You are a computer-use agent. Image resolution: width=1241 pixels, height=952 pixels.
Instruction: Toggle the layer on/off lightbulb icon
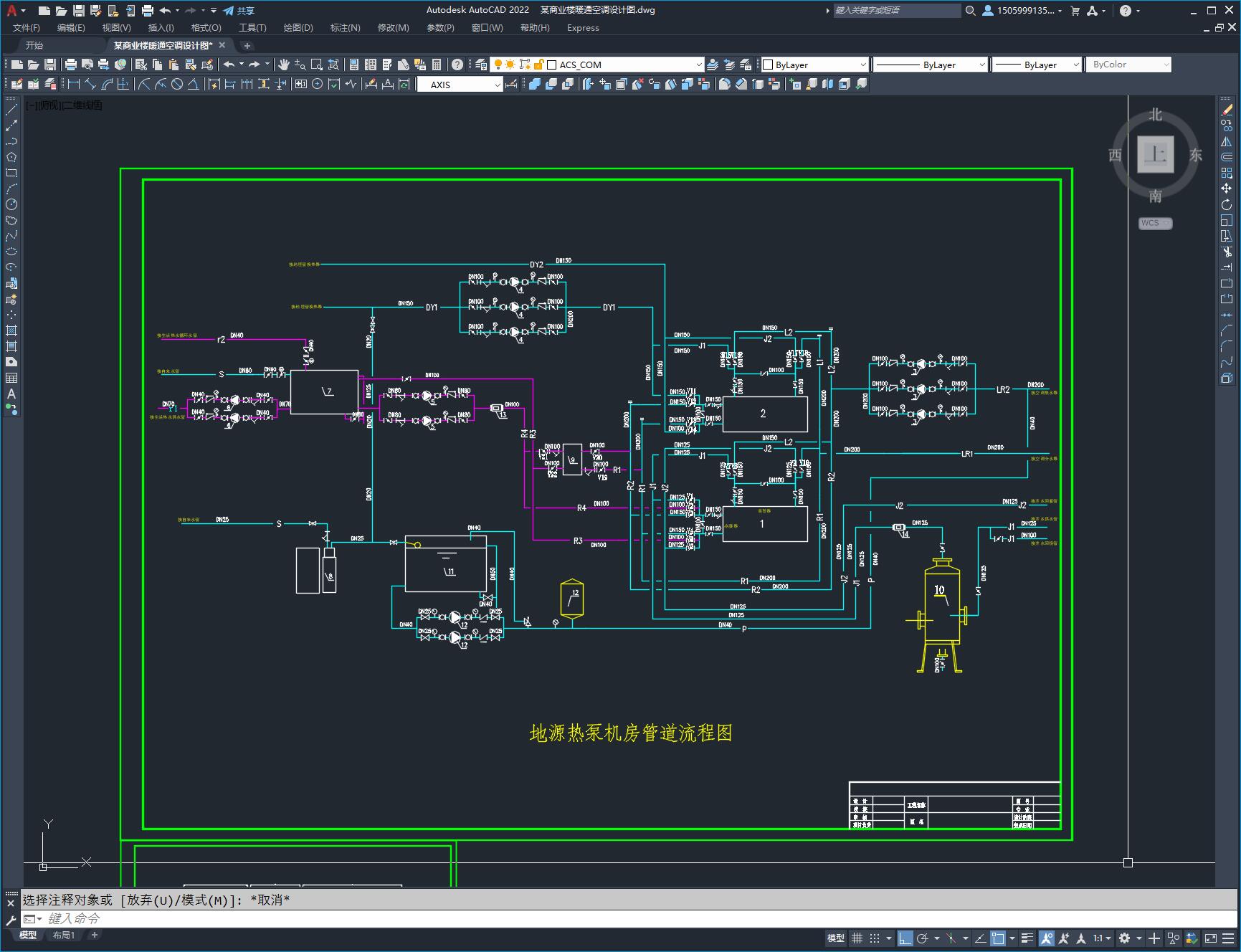pos(498,65)
